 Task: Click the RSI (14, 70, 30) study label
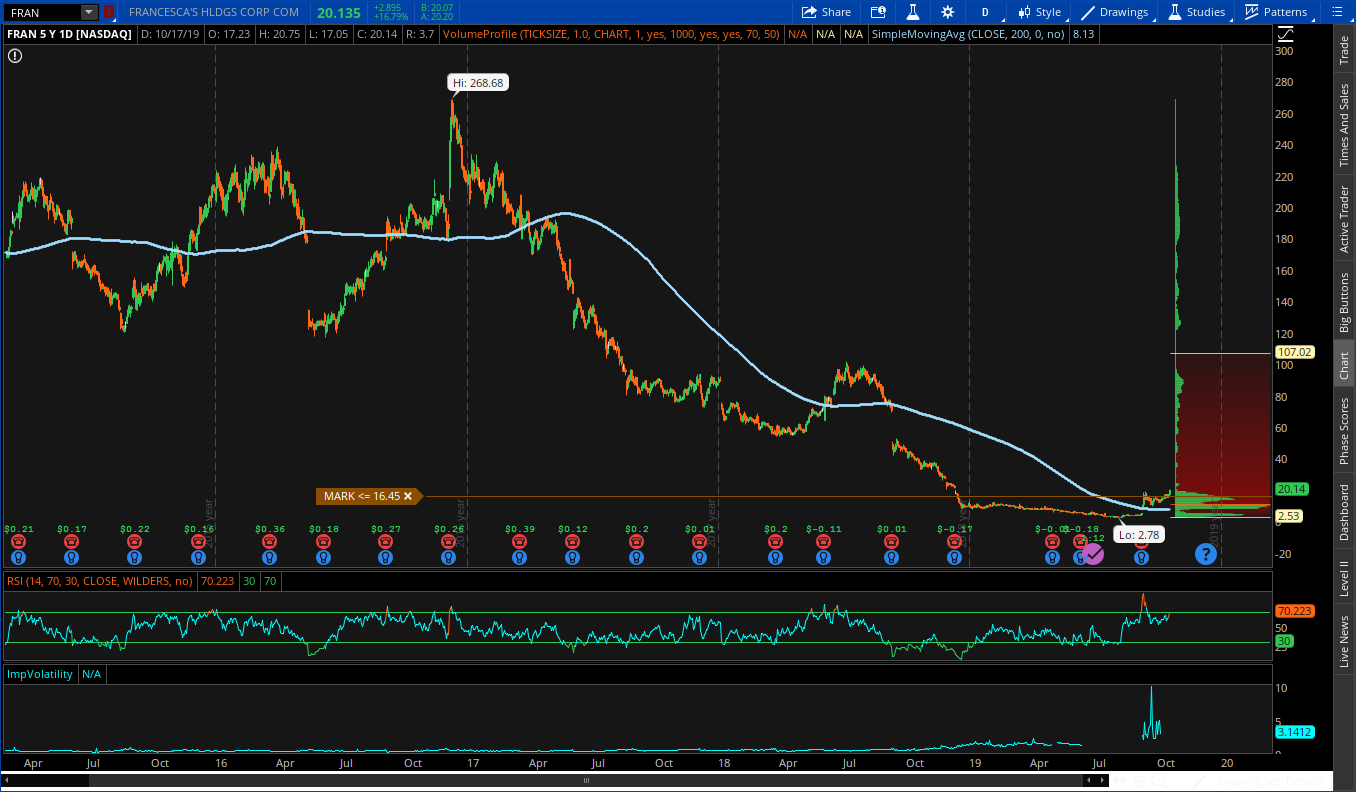pyautogui.click(x=99, y=580)
